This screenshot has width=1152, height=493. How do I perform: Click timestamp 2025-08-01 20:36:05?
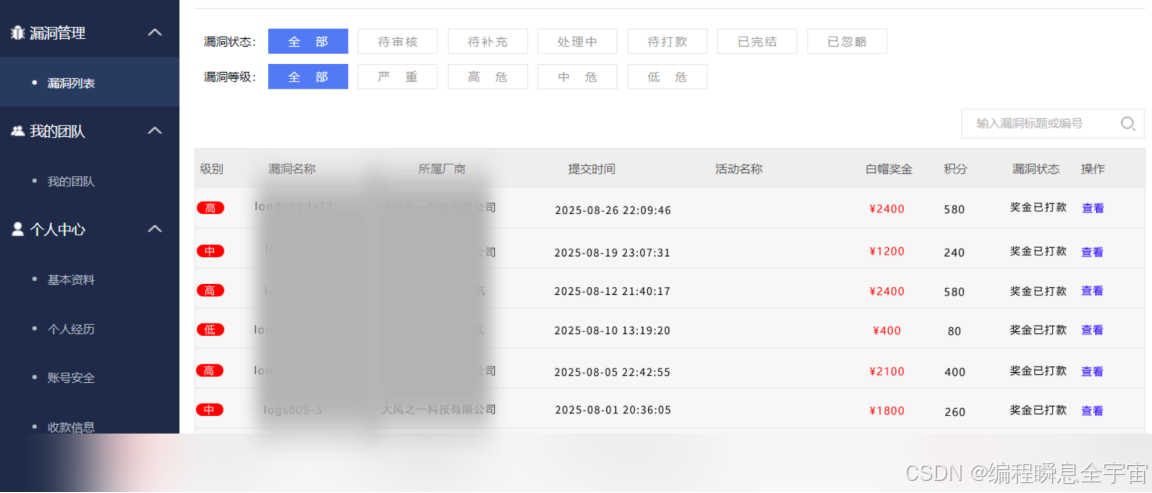tap(613, 410)
